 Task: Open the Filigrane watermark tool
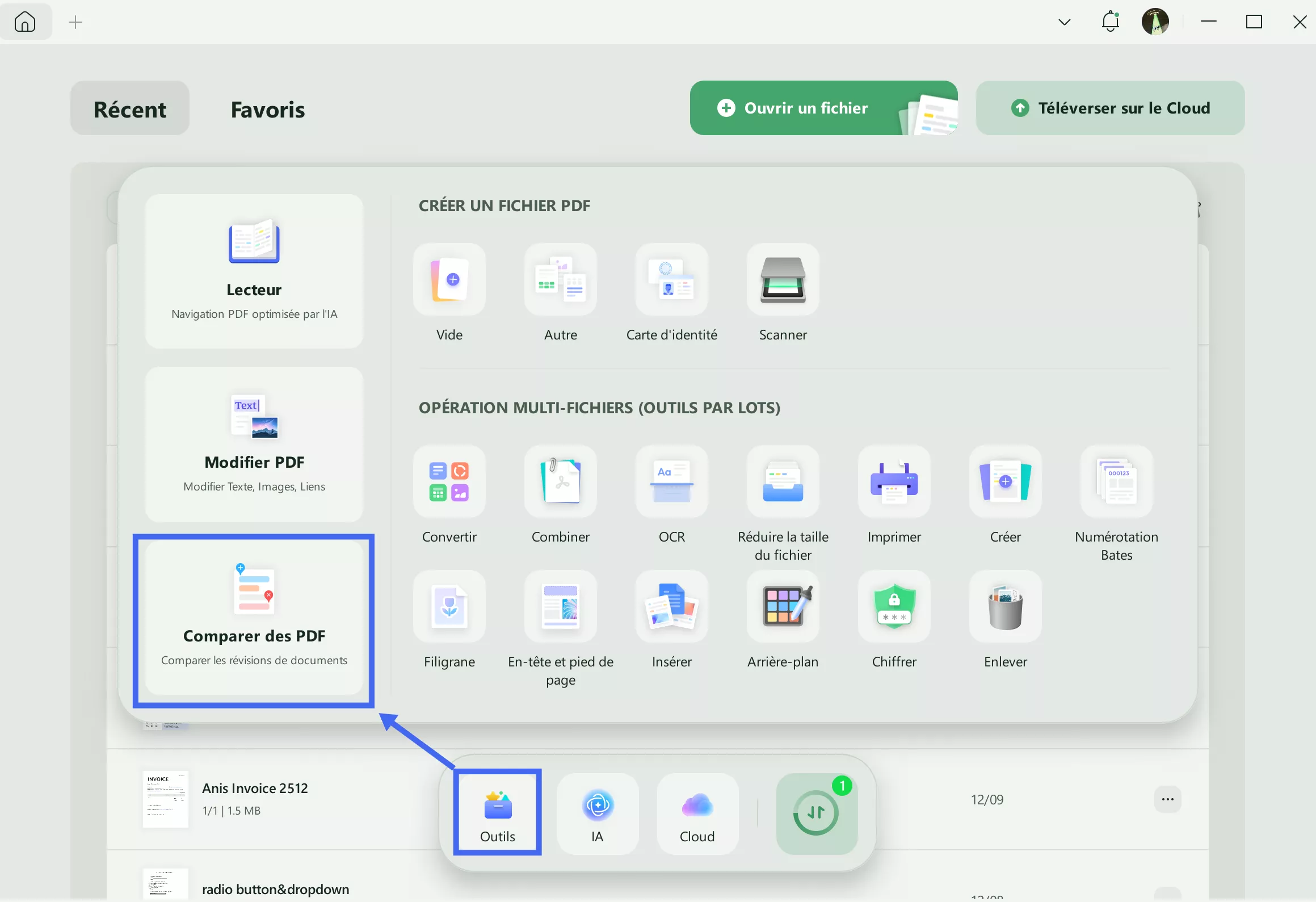pos(449,607)
